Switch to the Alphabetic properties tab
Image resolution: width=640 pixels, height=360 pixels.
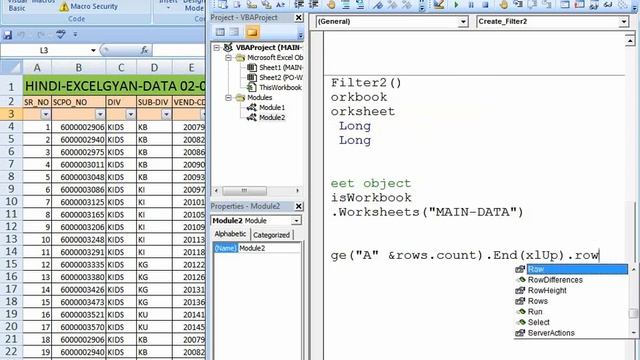click(230, 234)
